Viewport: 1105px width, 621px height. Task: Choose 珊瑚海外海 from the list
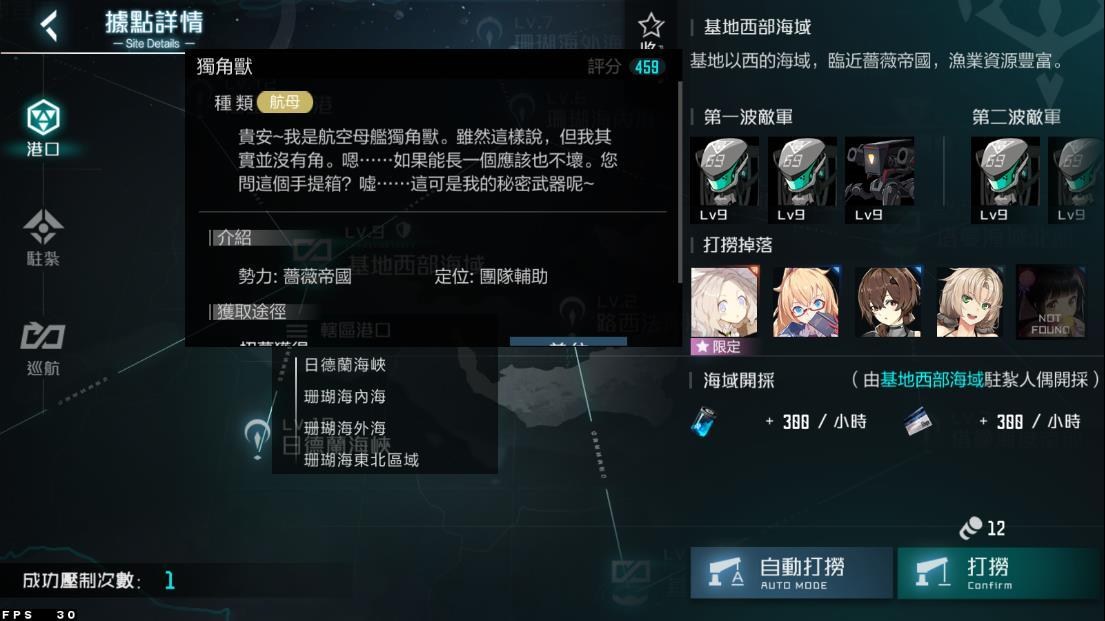coord(345,428)
